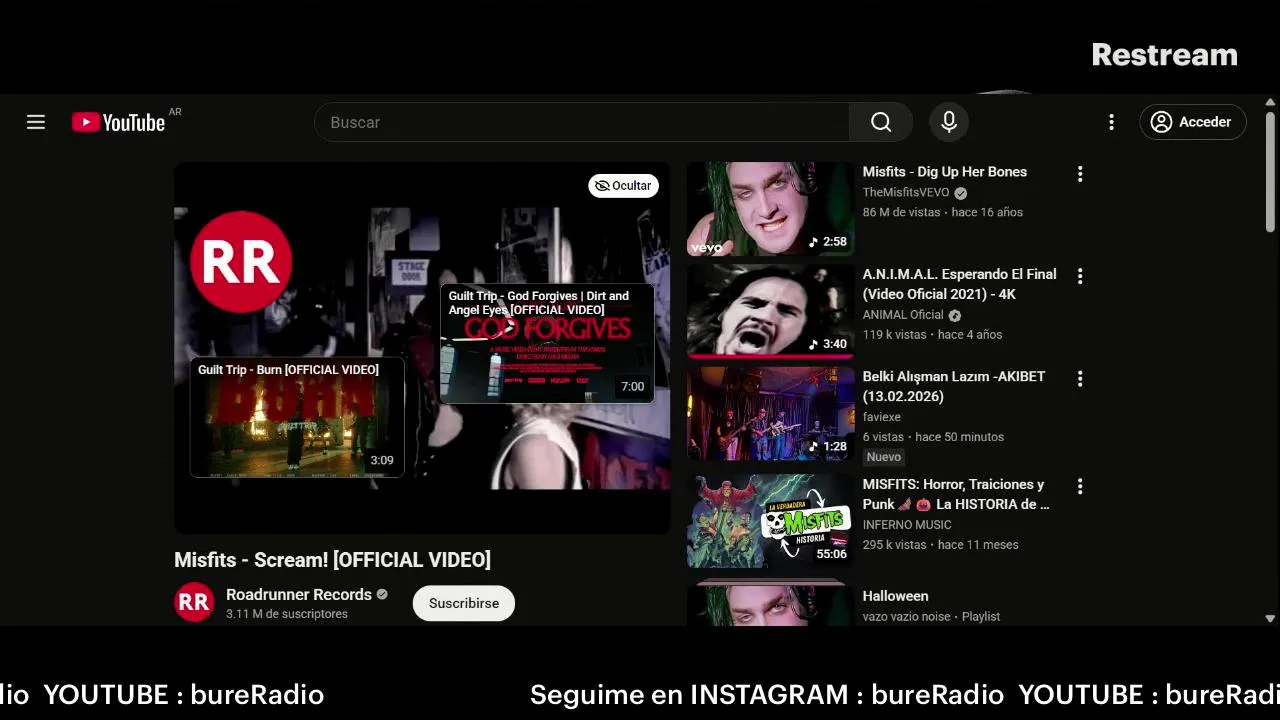Screen dimensions: 1280x720
Task: Open options for Belki Alışman Lazım
Action: pyautogui.click(x=1080, y=379)
